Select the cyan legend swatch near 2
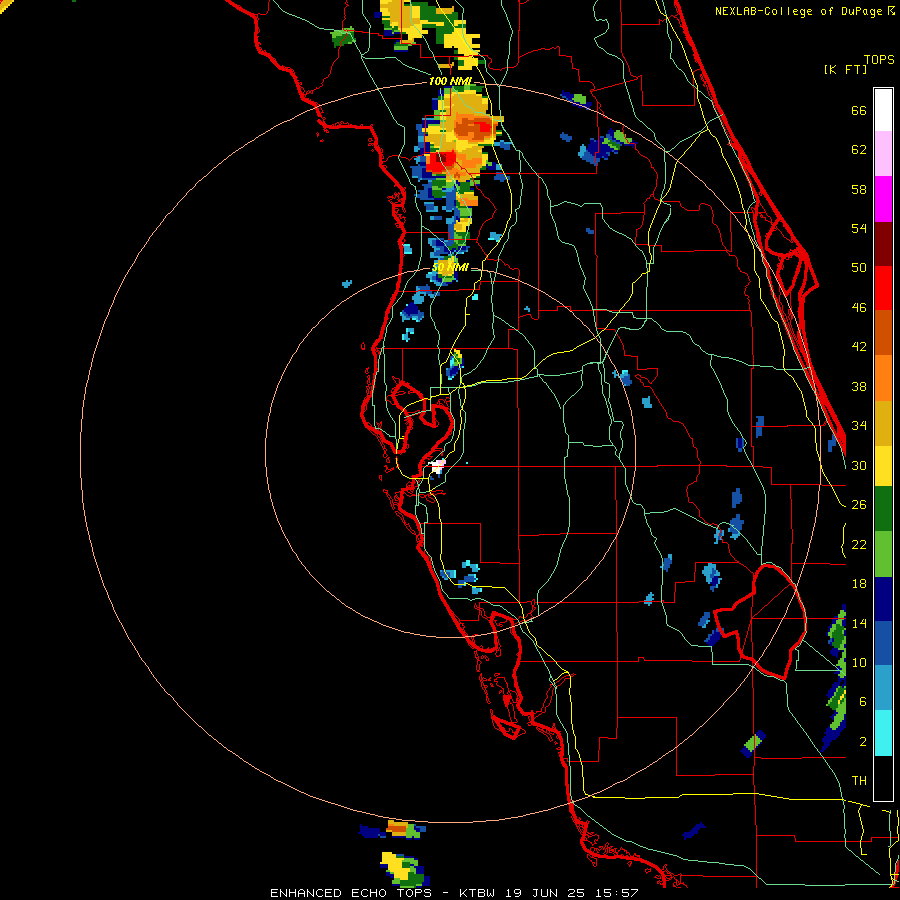The width and height of the screenshot is (900, 900). 883,733
